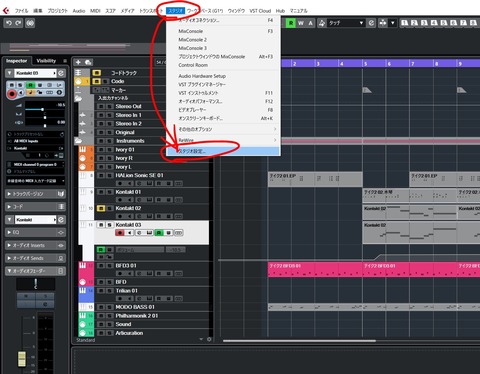Click the add track plus button
The width and height of the screenshot is (480, 374).
click(78, 62)
